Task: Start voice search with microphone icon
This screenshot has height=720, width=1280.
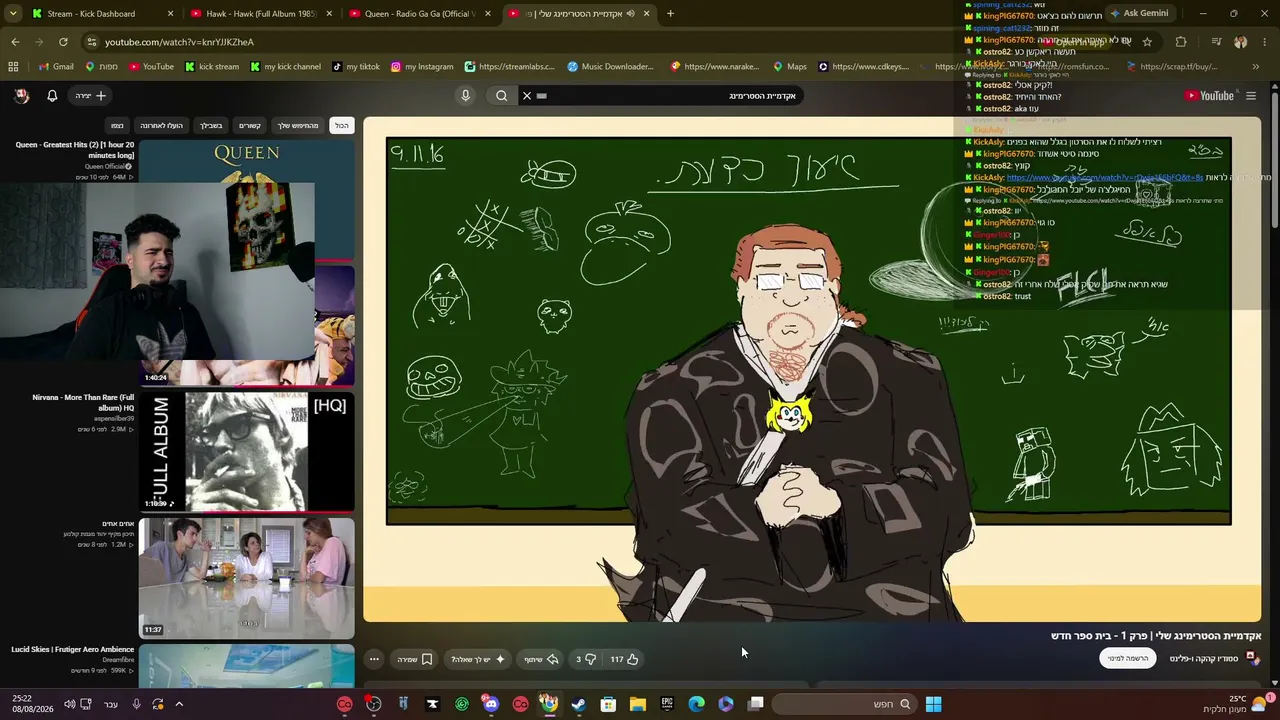Action: pyautogui.click(x=465, y=96)
